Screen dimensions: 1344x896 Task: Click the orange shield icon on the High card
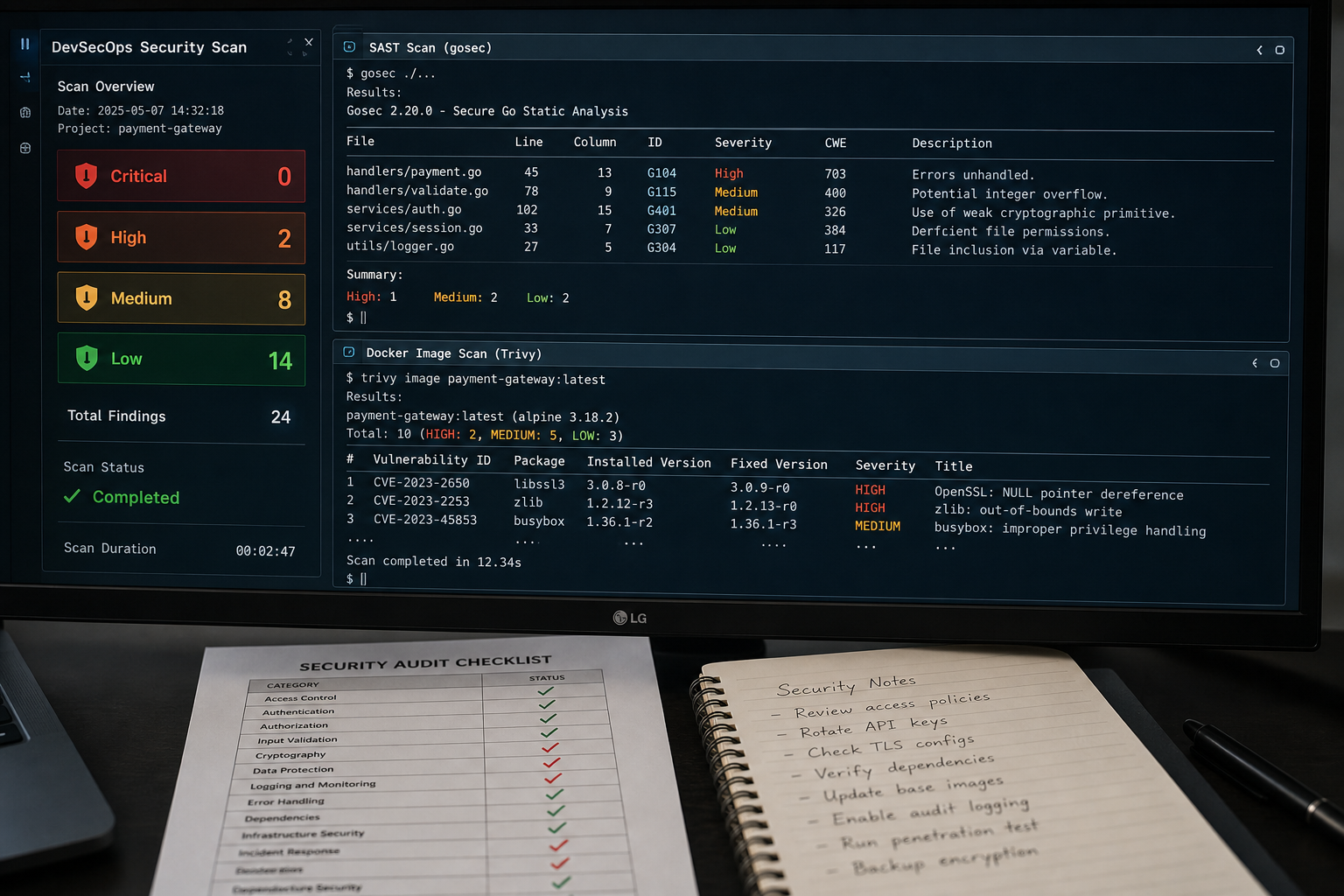click(86, 237)
